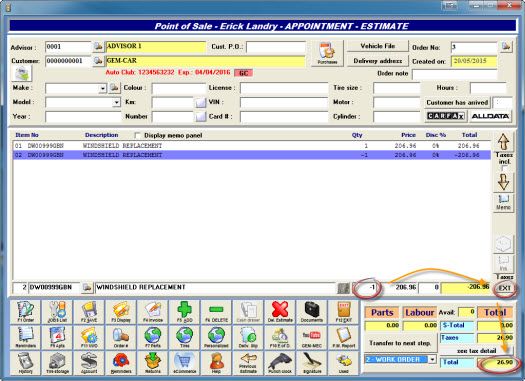Click into the Tire size field

396,88
